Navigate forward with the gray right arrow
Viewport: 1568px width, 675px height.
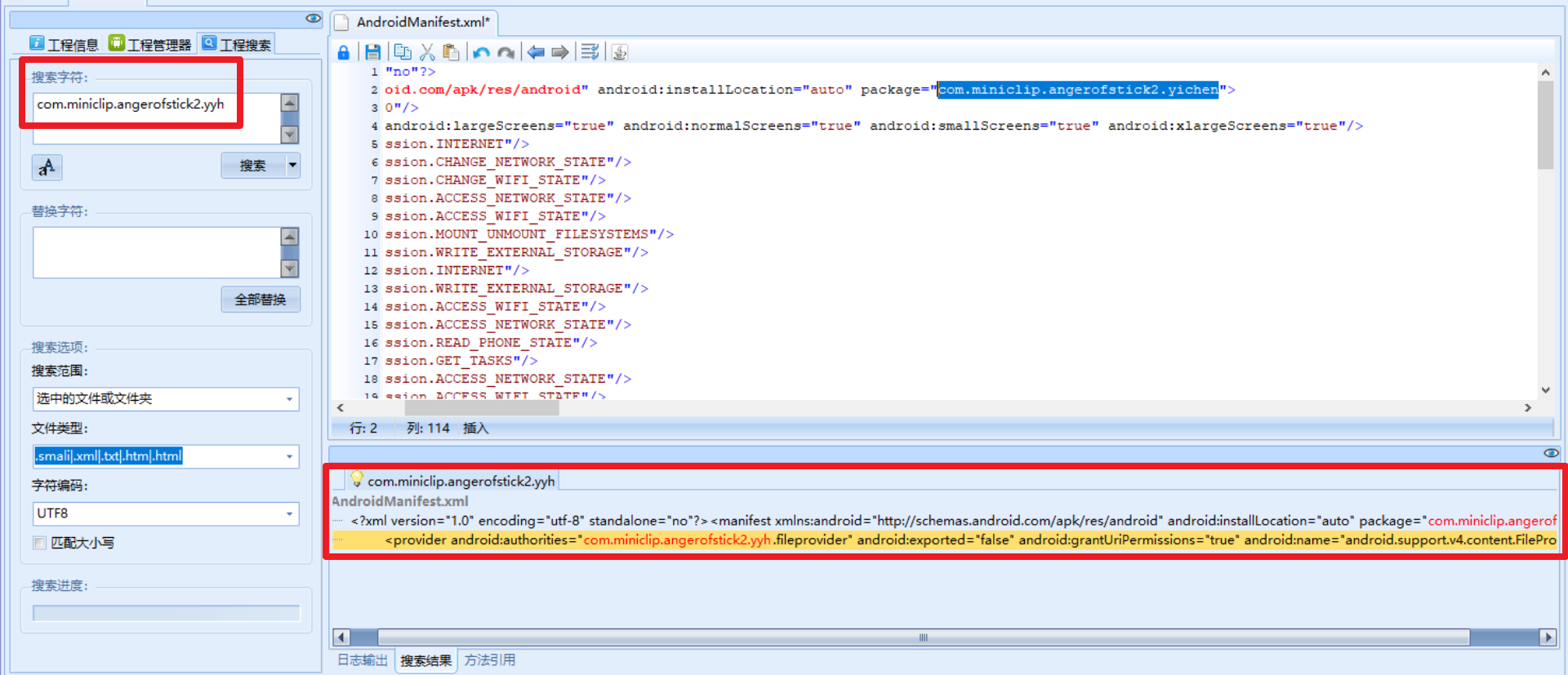tap(559, 52)
